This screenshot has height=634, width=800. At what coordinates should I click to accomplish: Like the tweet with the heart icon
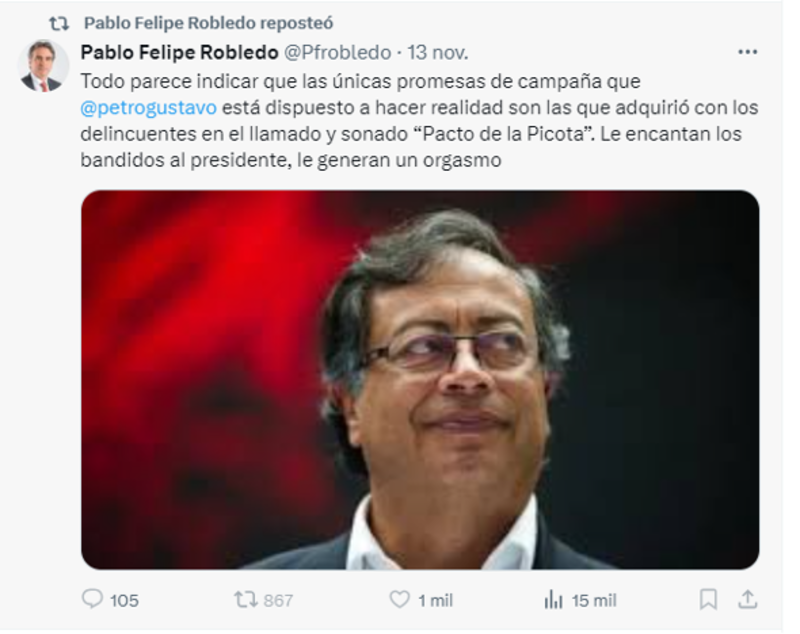pyautogui.click(x=399, y=599)
